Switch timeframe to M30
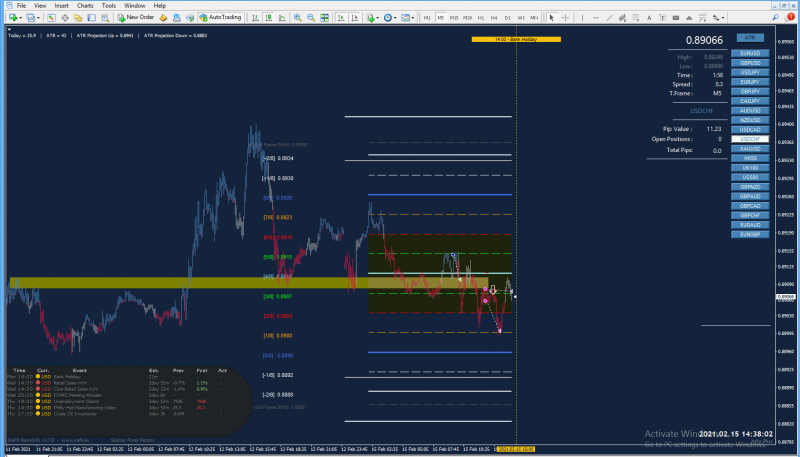The height and width of the screenshot is (457, 800). [x=467, y=17]
